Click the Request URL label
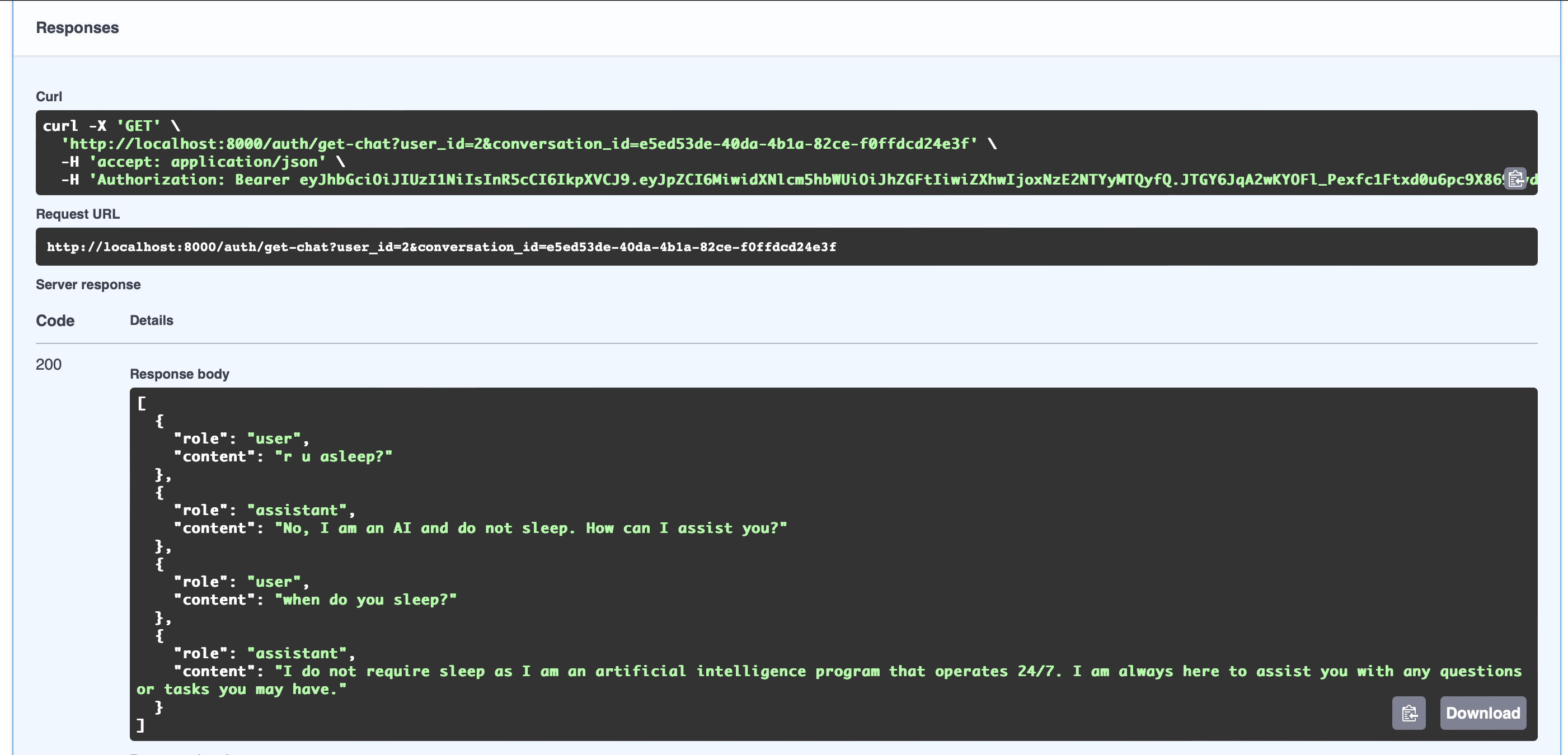The height and width of the screenshot is (755, 1568). tap(77, 214)
